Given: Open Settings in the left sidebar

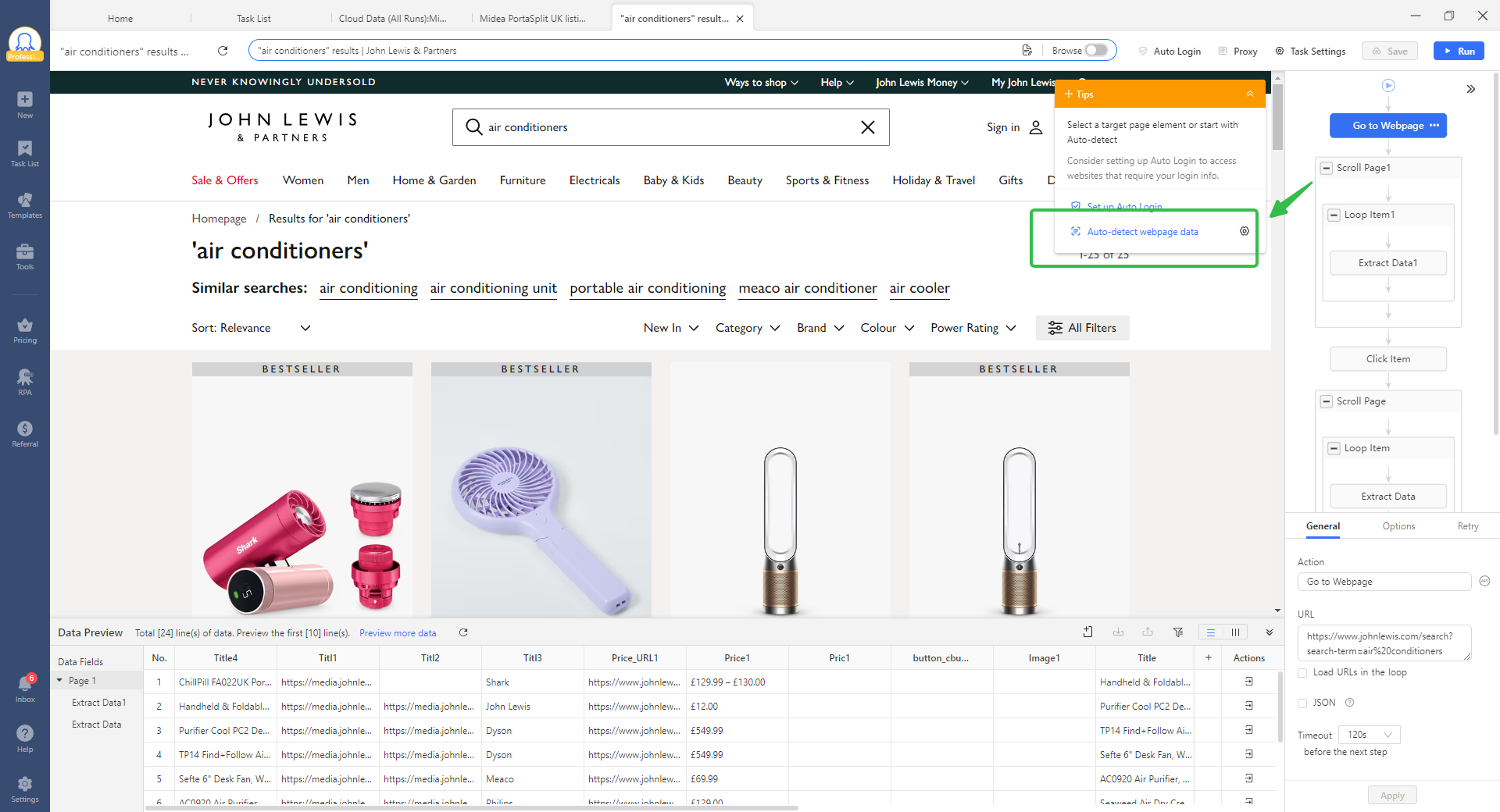Looking at the screenshot, I should [x=25, y=789].
